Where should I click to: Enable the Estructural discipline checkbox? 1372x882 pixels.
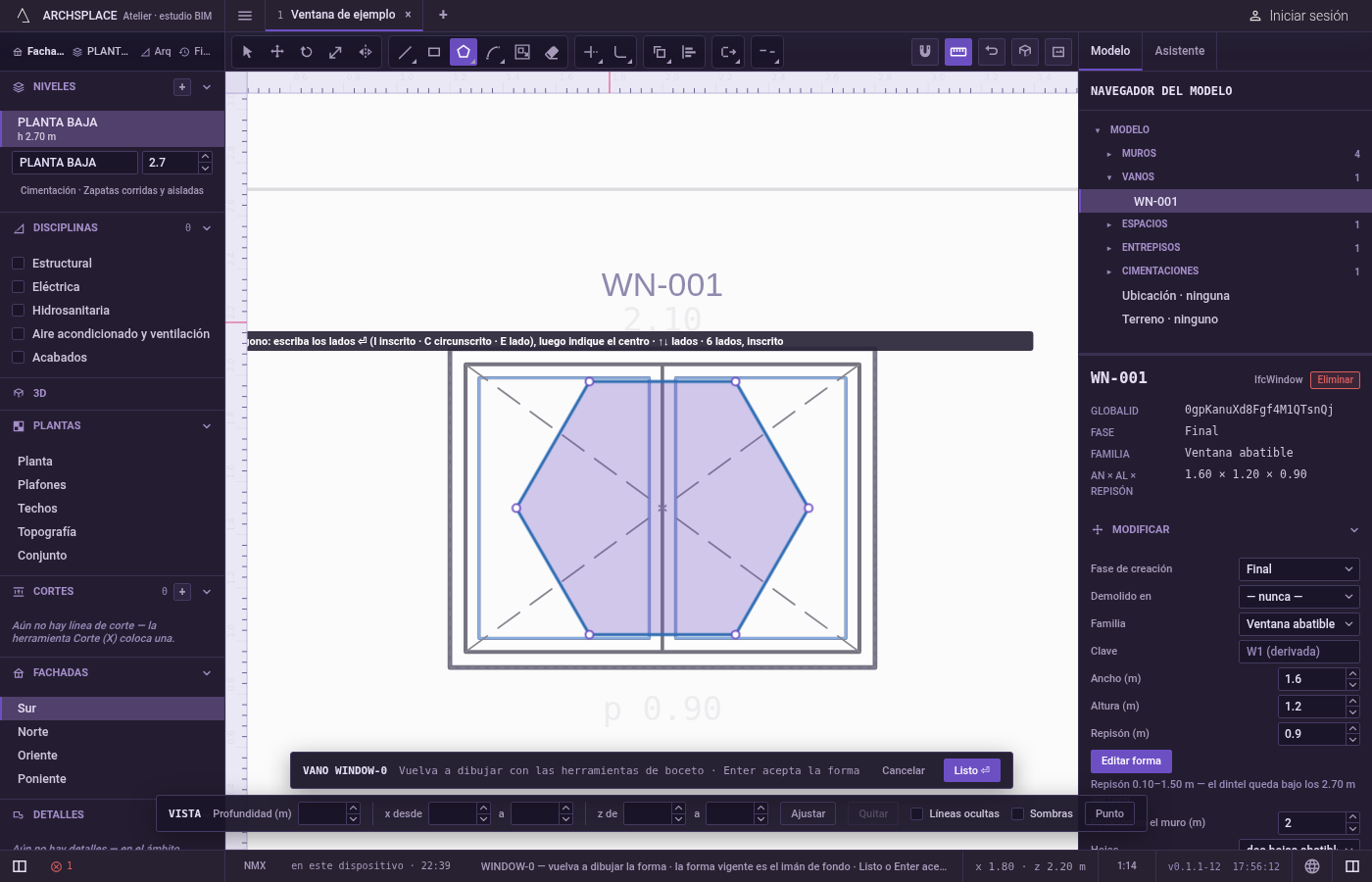[18, 264]
